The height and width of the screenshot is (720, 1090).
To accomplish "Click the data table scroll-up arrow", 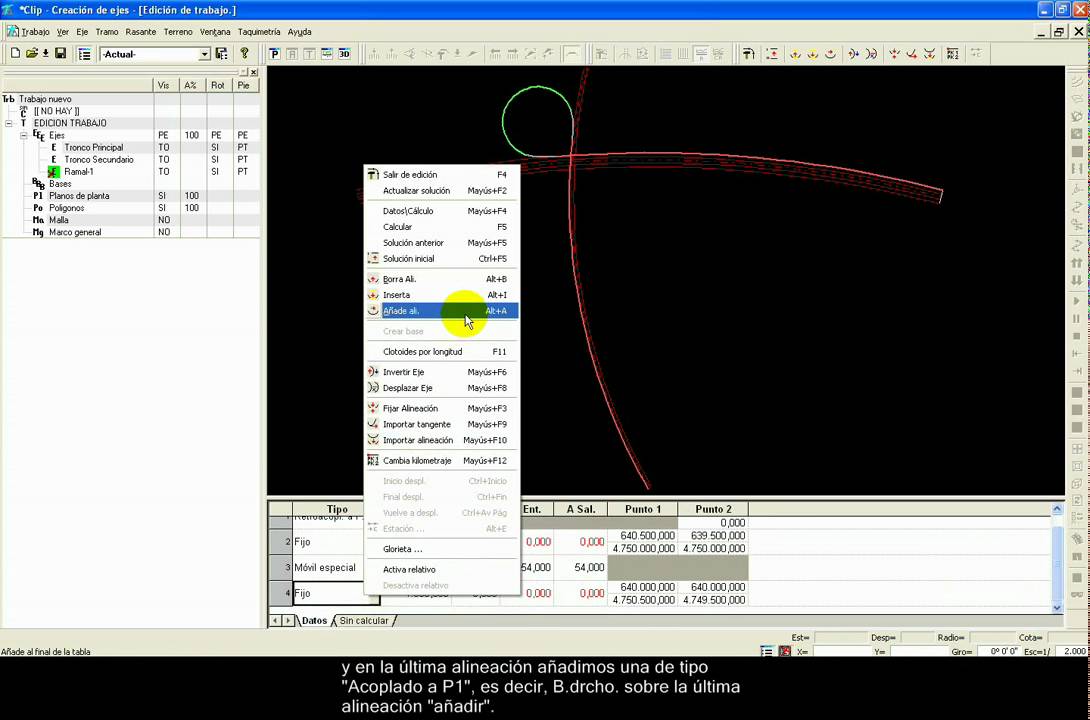I will [1057, 509].
